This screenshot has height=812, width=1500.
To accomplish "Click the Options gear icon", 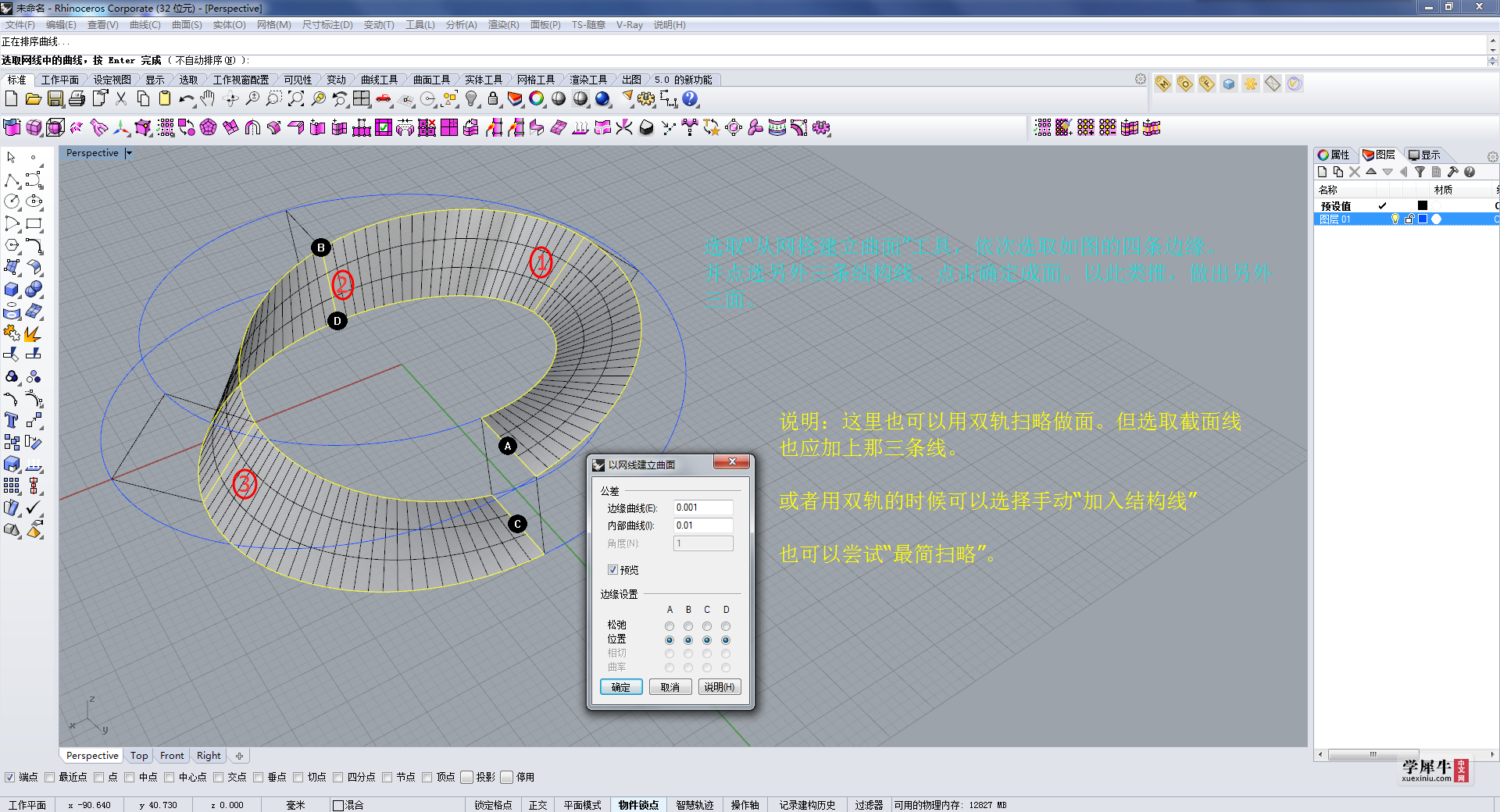I will [646, 99].
